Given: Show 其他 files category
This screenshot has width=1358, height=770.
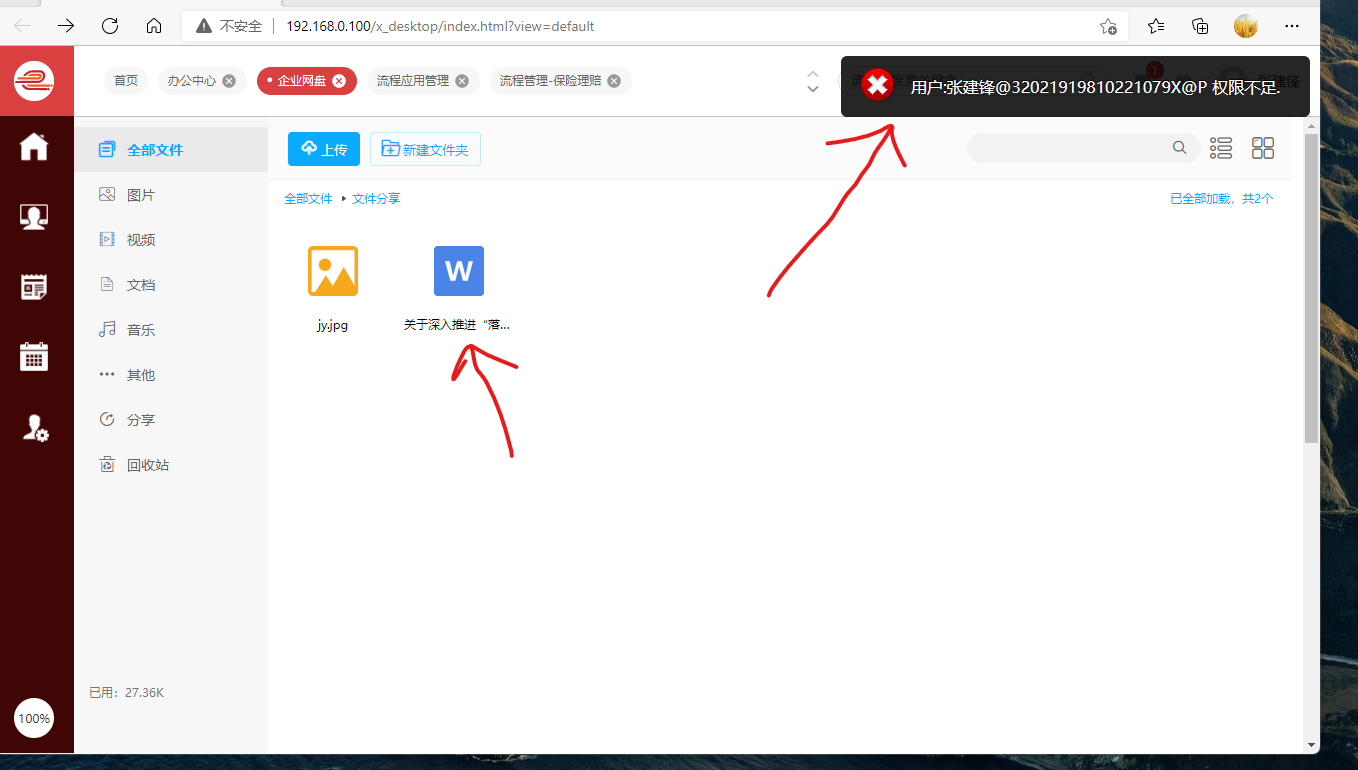Looking at the screenshot, I should coord(171,375).
